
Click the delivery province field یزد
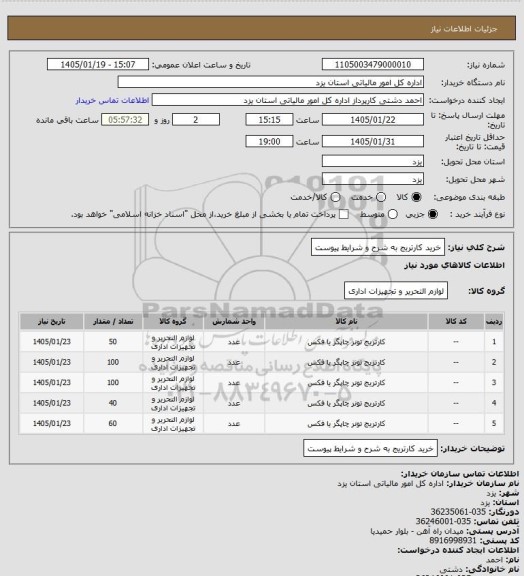(373, 161)
